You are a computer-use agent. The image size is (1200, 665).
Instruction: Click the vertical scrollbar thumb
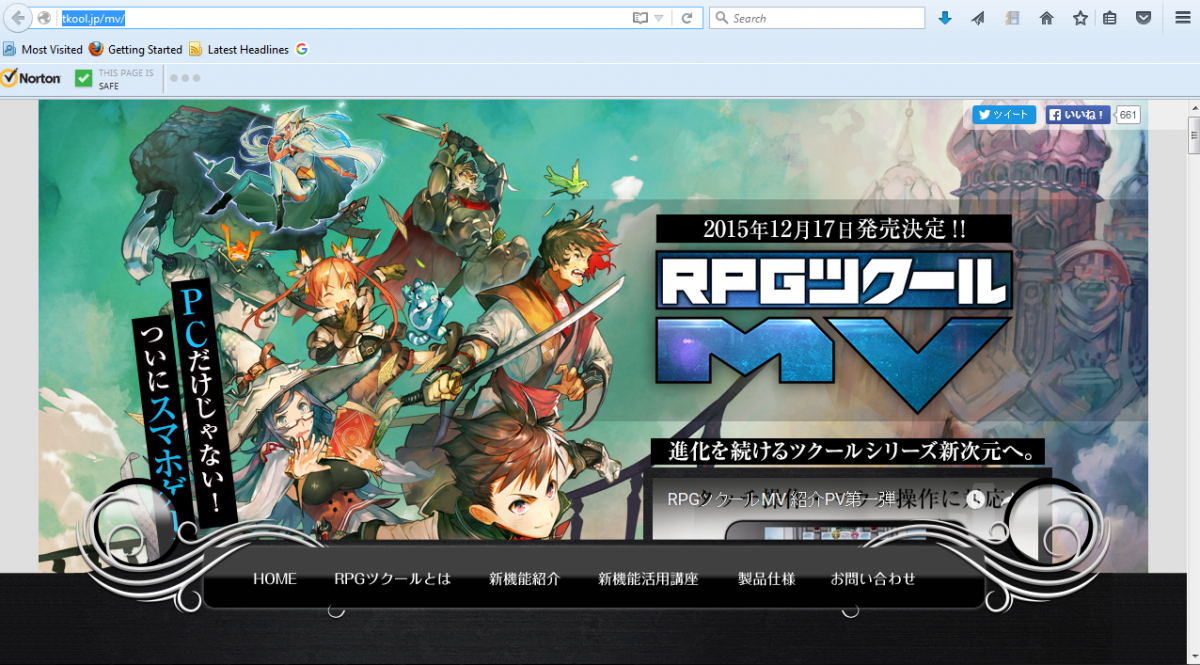click(x=1193, y=135)
